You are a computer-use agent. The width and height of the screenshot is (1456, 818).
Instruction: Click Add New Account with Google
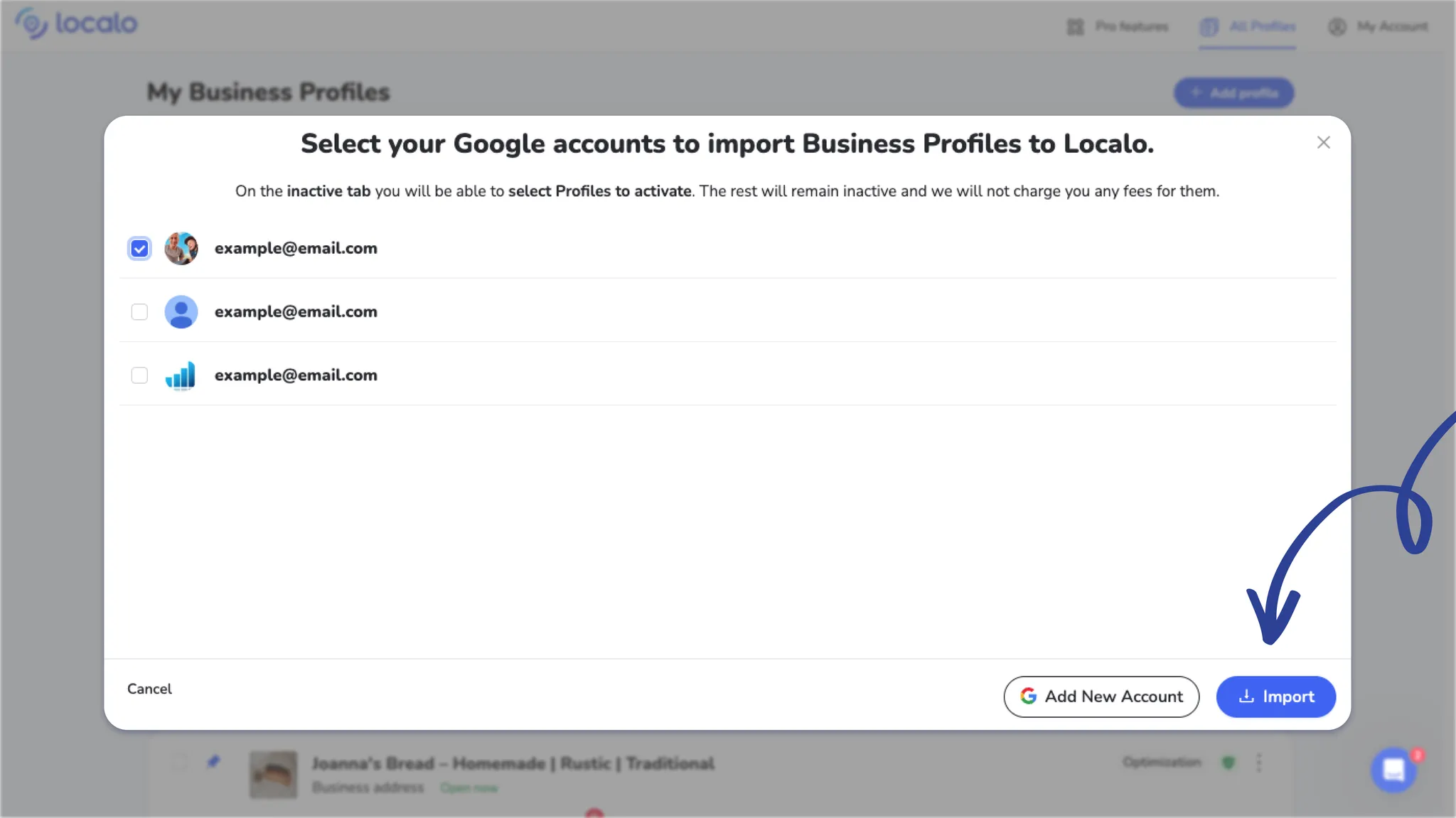[x=1101, y=696]
